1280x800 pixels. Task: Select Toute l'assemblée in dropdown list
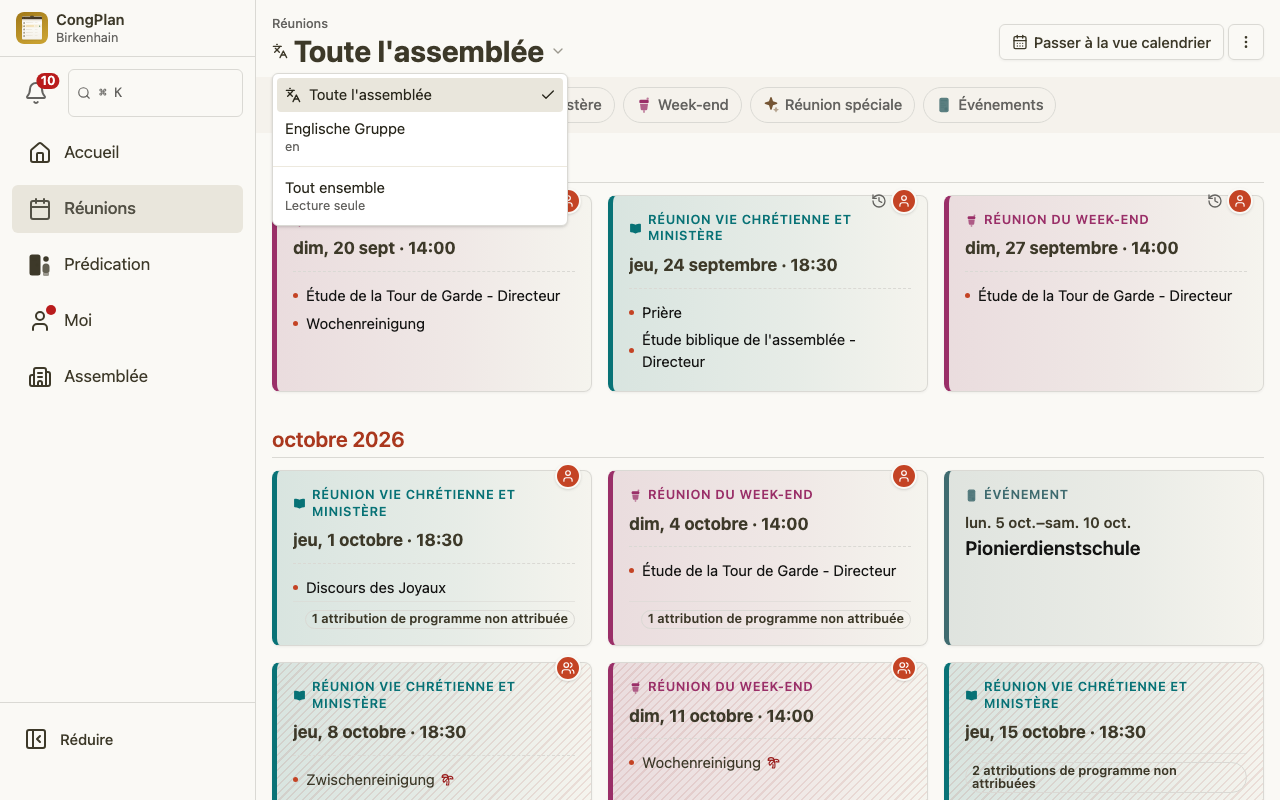click(x=420, y=95)
